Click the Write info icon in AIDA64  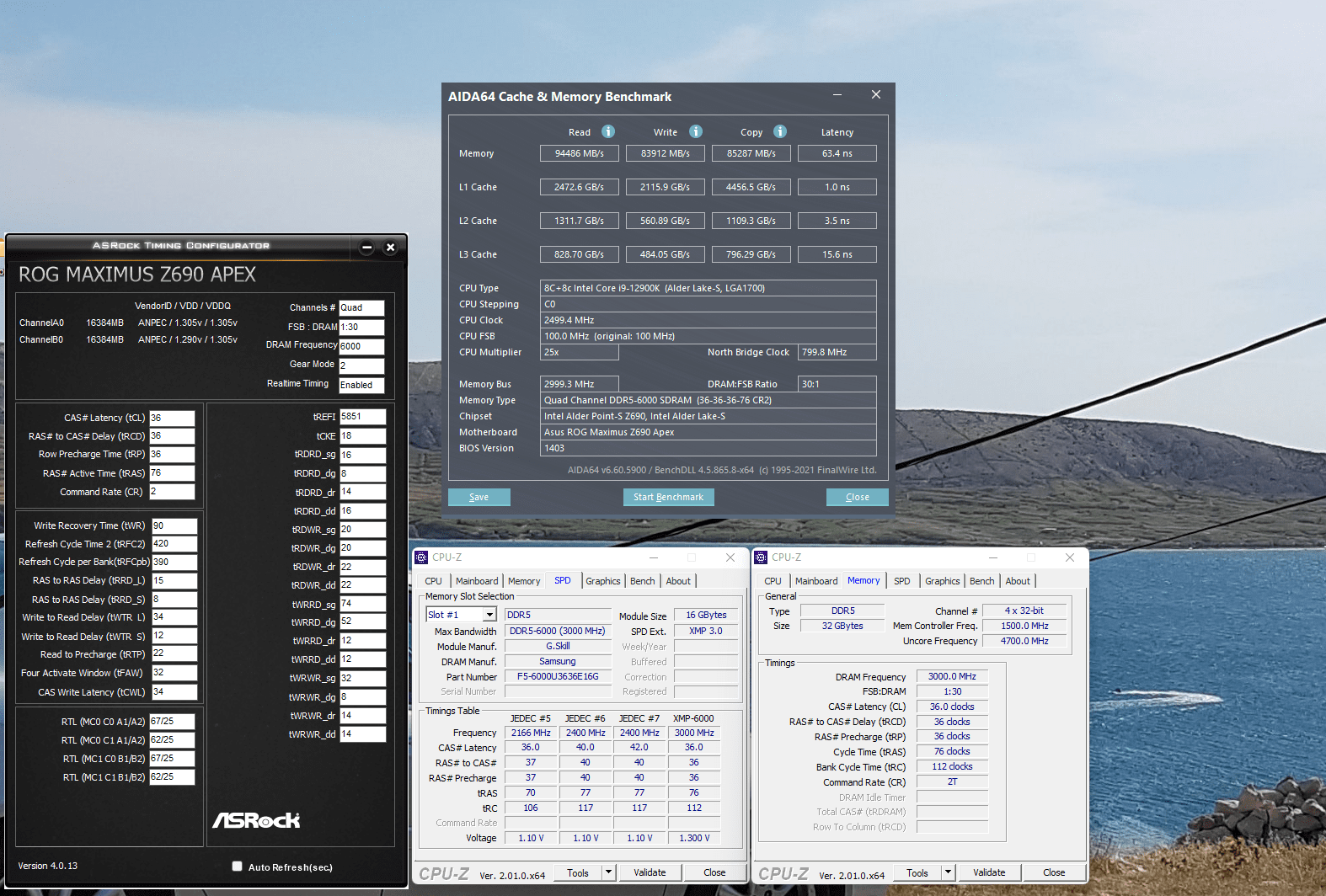coord(696,131)
